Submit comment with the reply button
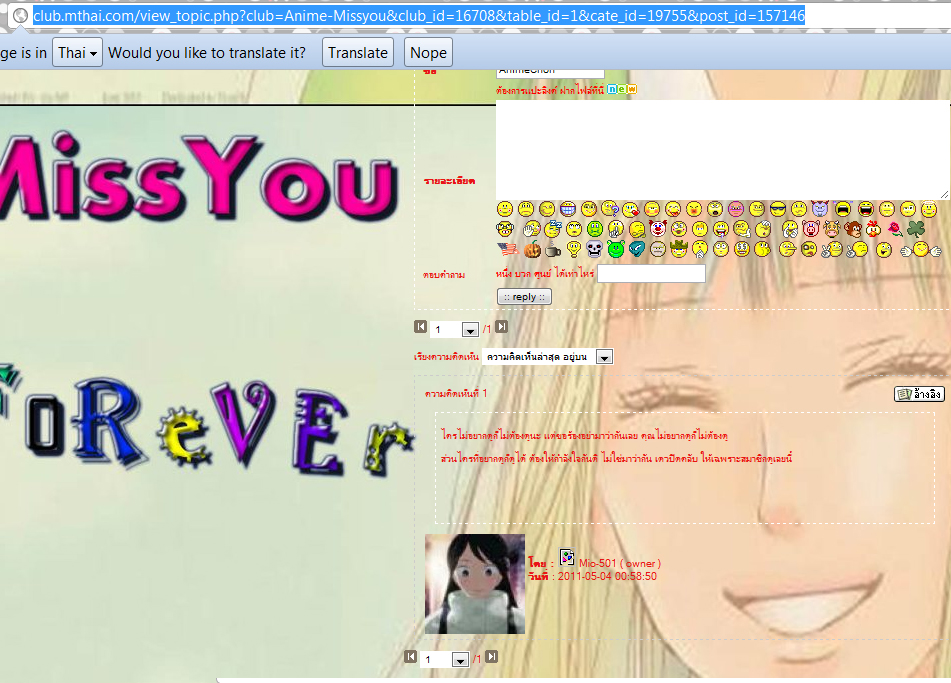The image size is (951, 683). (x=524, y=297)
